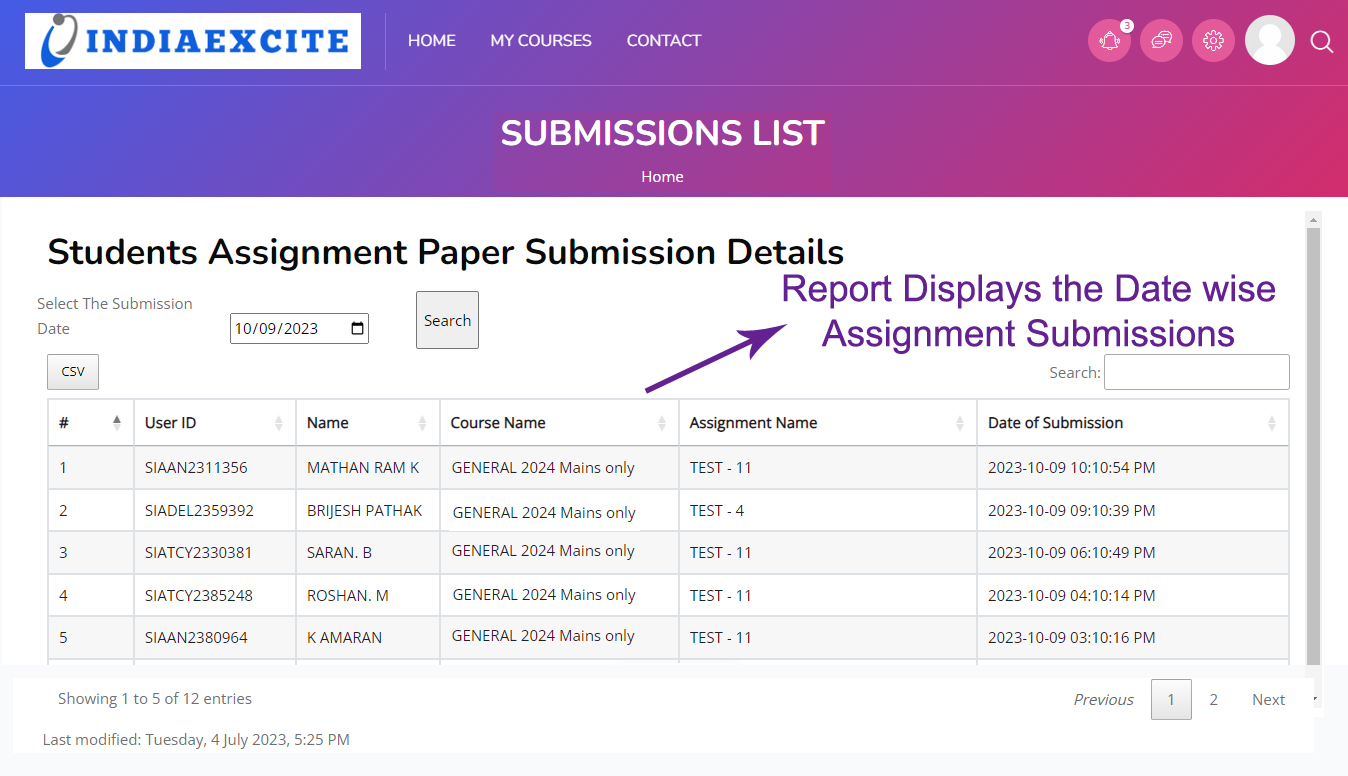1348x776 pixels.
Task: Click the vertical scrollbar of the report
Action: coord(1314,440)
